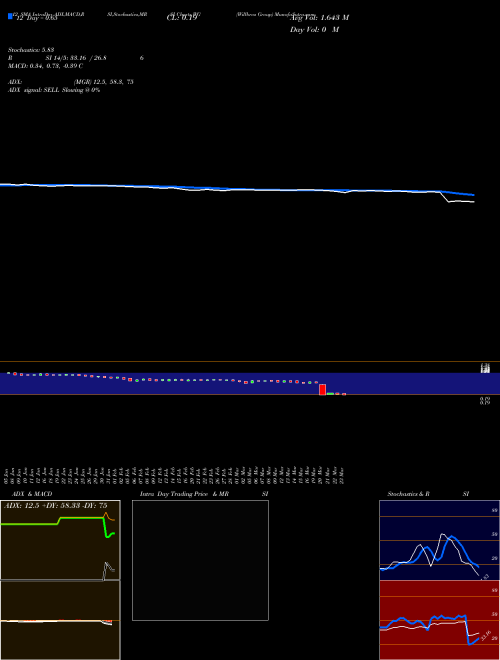
Task: Click the blue 12-day SMA legend square
Action: point(10,16)
